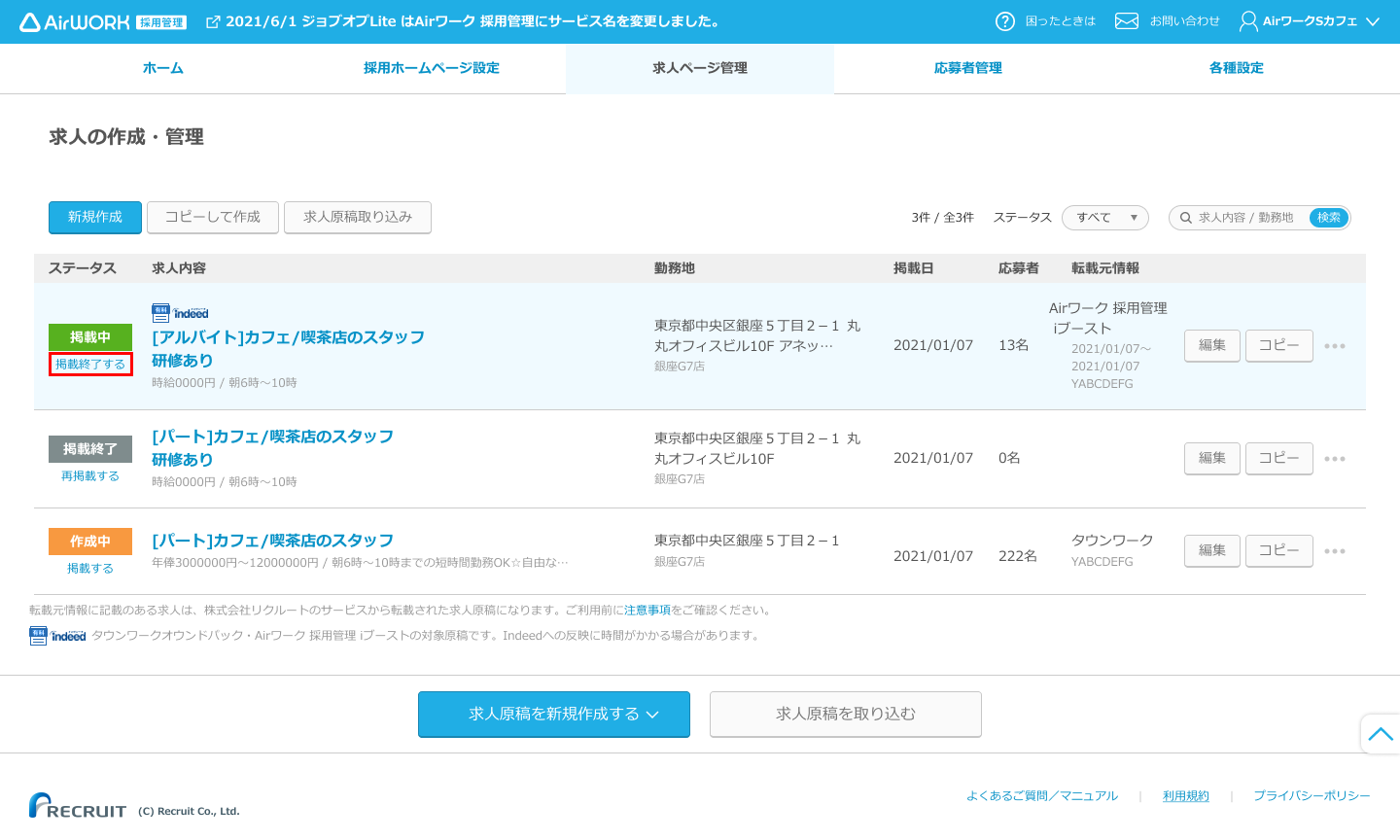Click 編集 for the 掲載終了 job
The width and height of the screenshot is (1400, 840).
click(x=1212, y=459)
